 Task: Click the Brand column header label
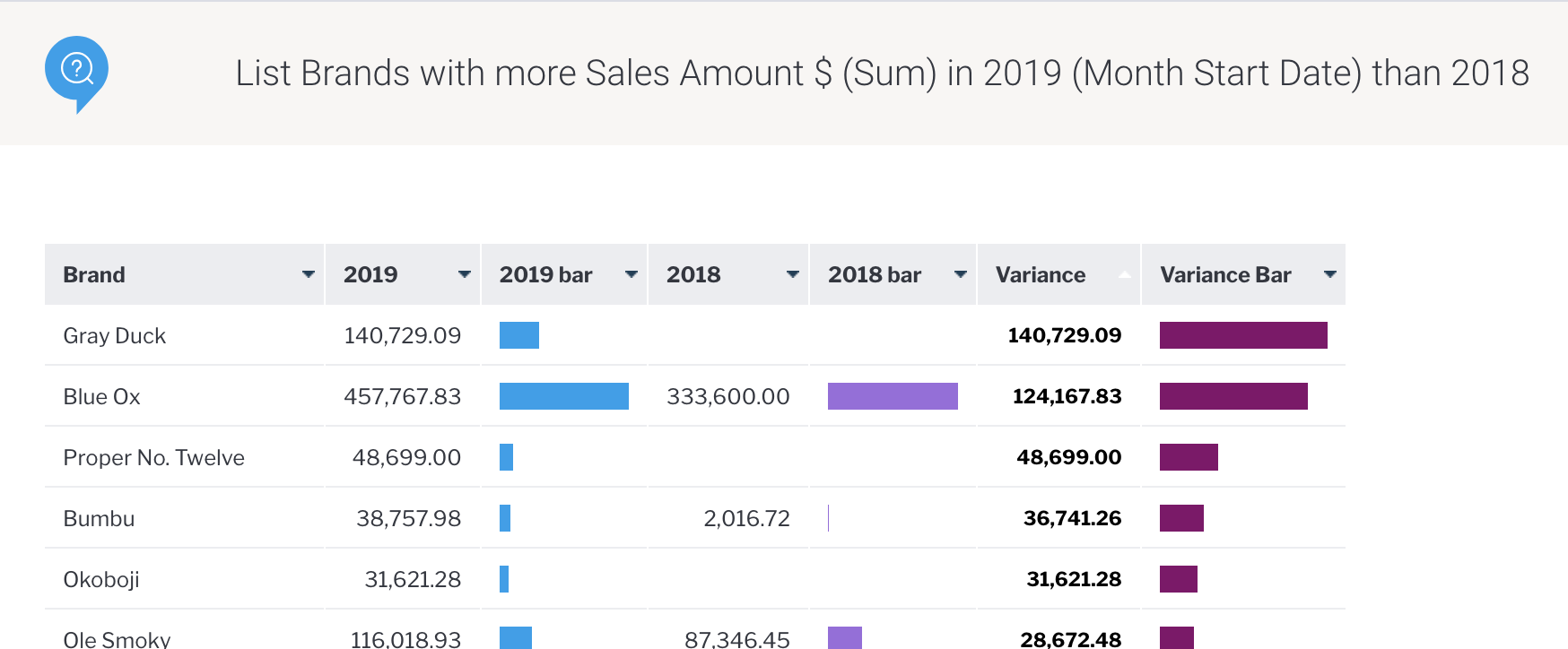point(94,275)
